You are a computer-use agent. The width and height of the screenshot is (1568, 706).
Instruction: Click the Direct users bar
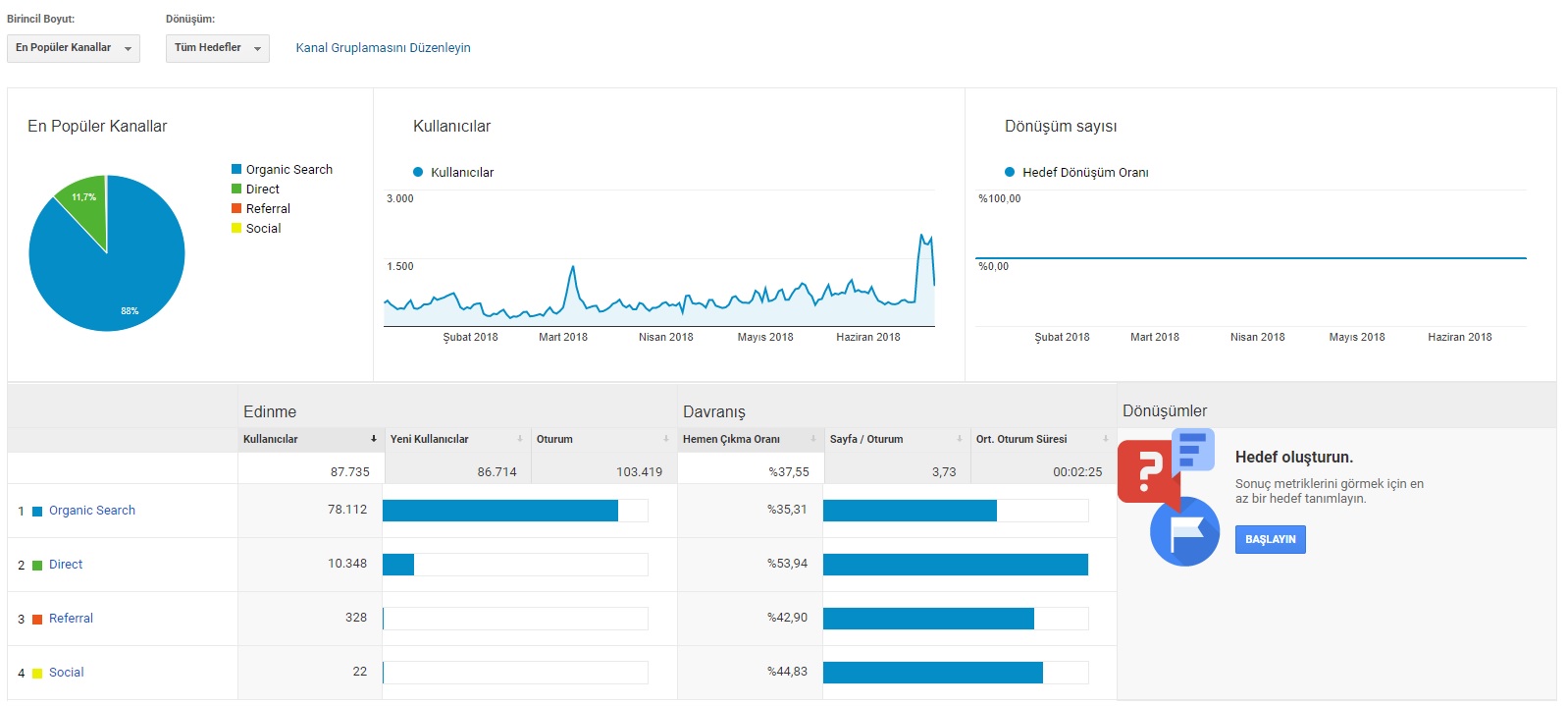[398, 565]
